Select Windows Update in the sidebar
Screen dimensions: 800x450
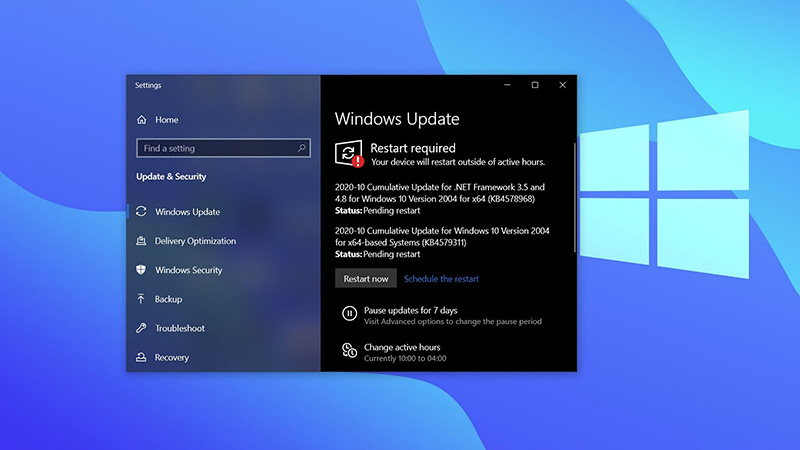[x=187, y=212]
